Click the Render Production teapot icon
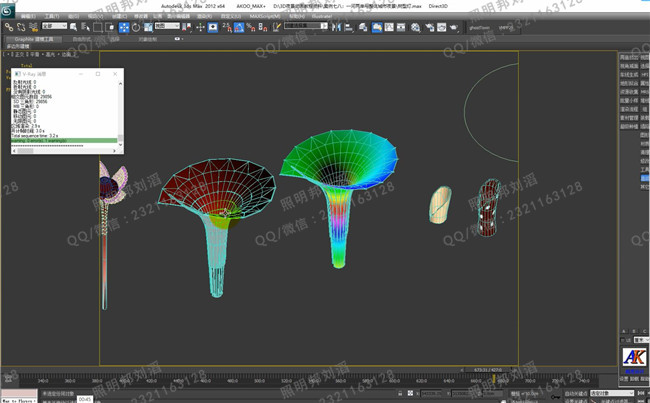The height and width of the screenshot is (403, 650). coord(454,27)
